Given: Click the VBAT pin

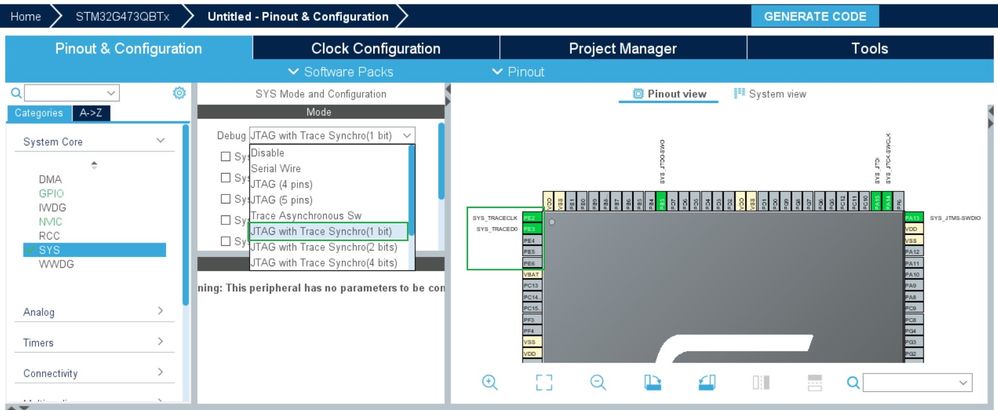Looking at the screenshot, I should 532,274.
